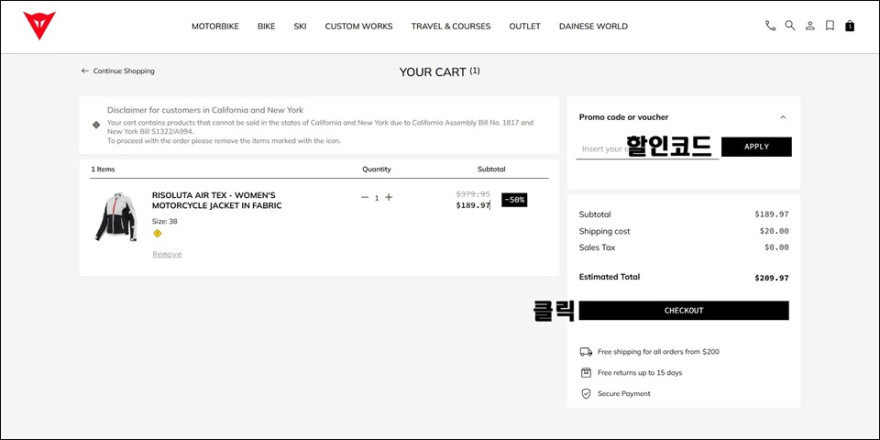Collapse the Promo code or voucher section

pos(783,117)
